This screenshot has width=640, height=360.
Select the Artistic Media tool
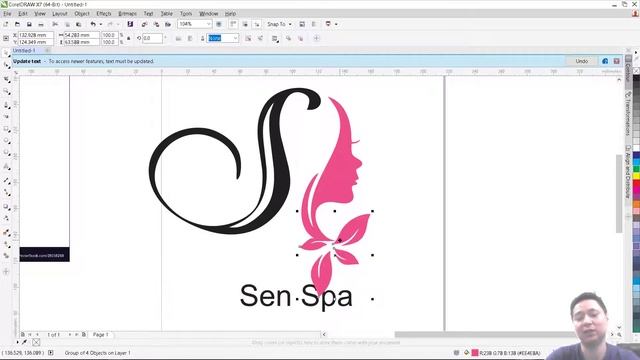pos(6,117)
